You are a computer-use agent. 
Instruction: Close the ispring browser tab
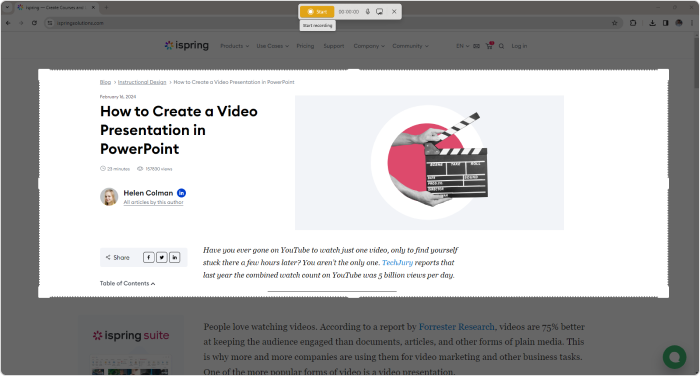pyautogui.click(x=93, y=8)
